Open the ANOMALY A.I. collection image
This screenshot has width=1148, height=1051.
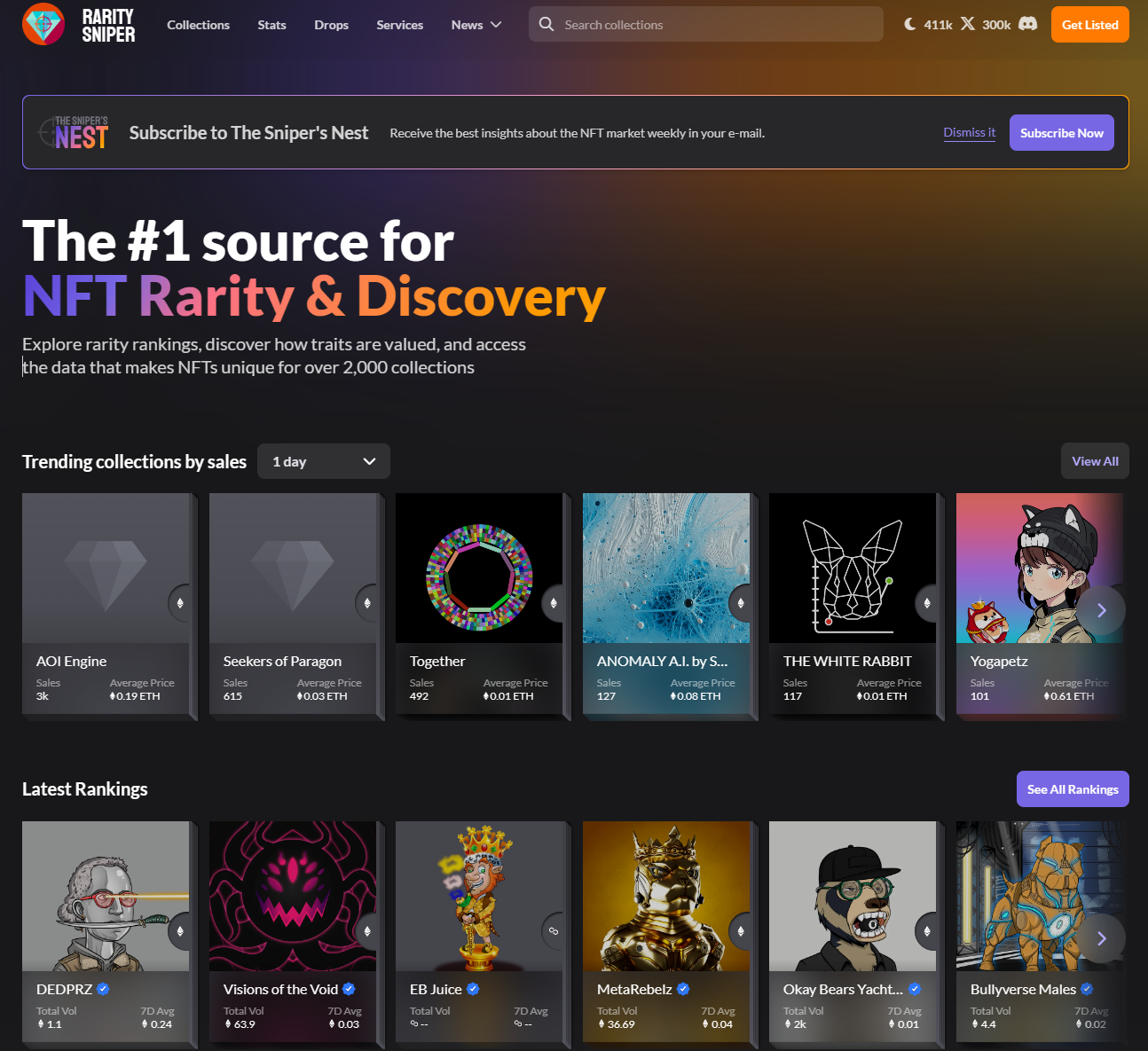point(666,569)
